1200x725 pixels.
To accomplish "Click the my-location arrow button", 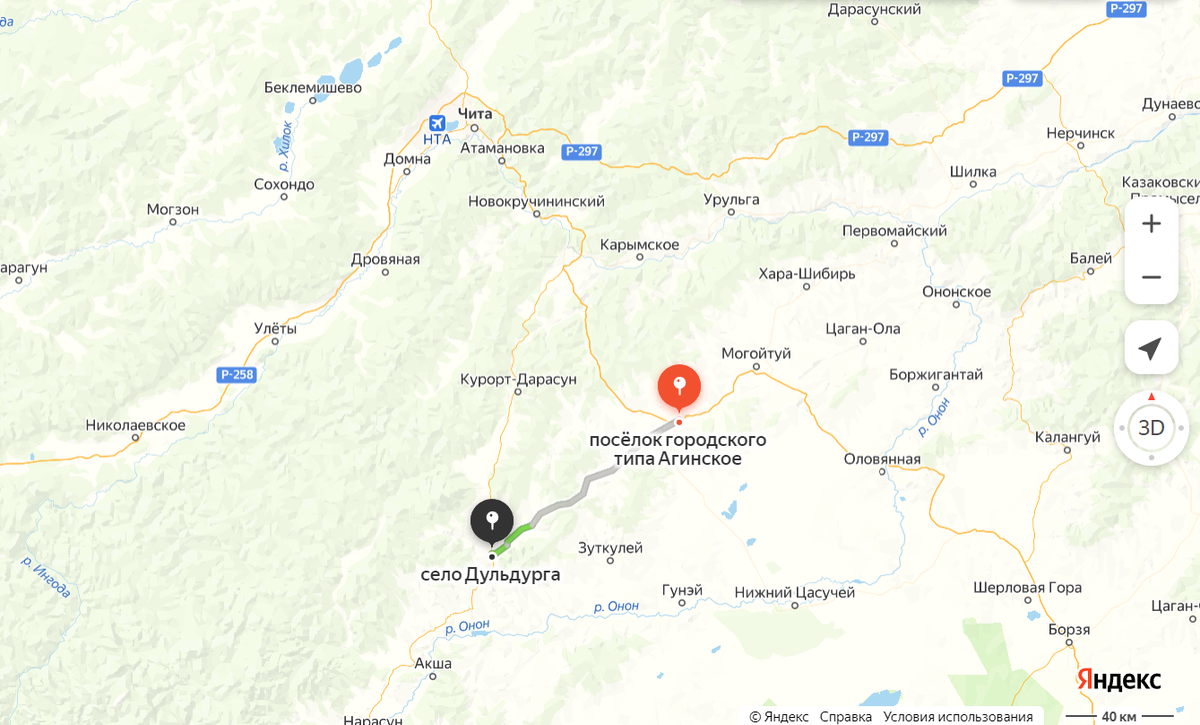I will point(1151,348).
